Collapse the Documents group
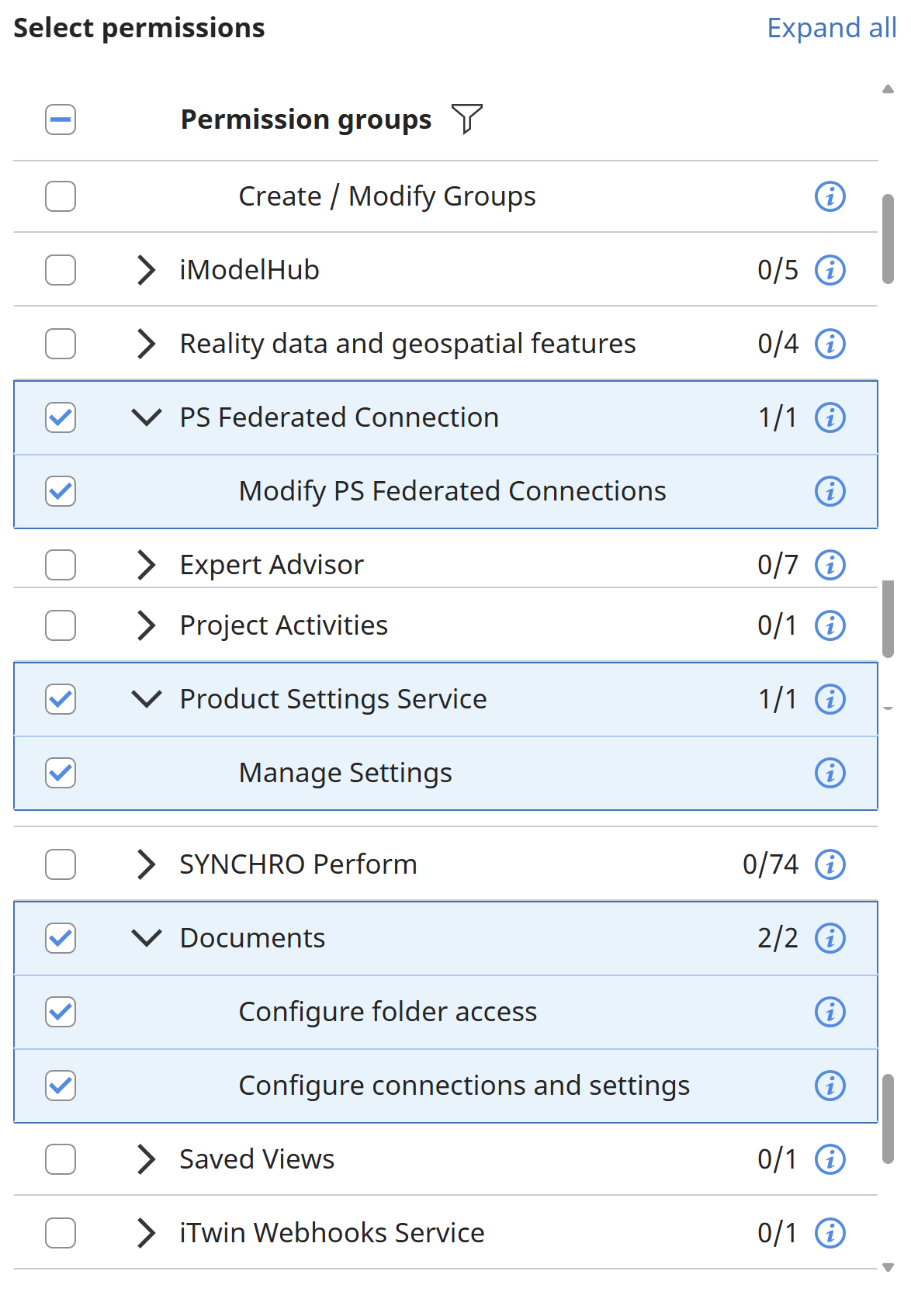Image resolution: width=911 pixels, height=1316 pixels. (146, 938)
